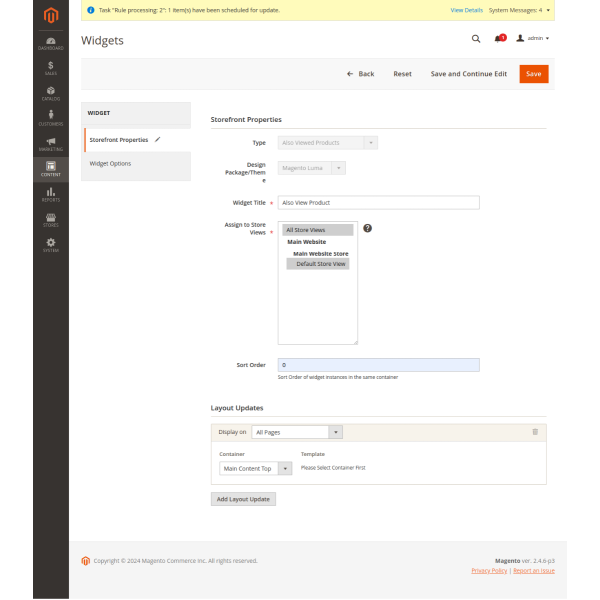Image resolution: width=600 pixels, height=600 pixels.
Task: Select the Storefront Properties tab
Action: pos(118,140)
